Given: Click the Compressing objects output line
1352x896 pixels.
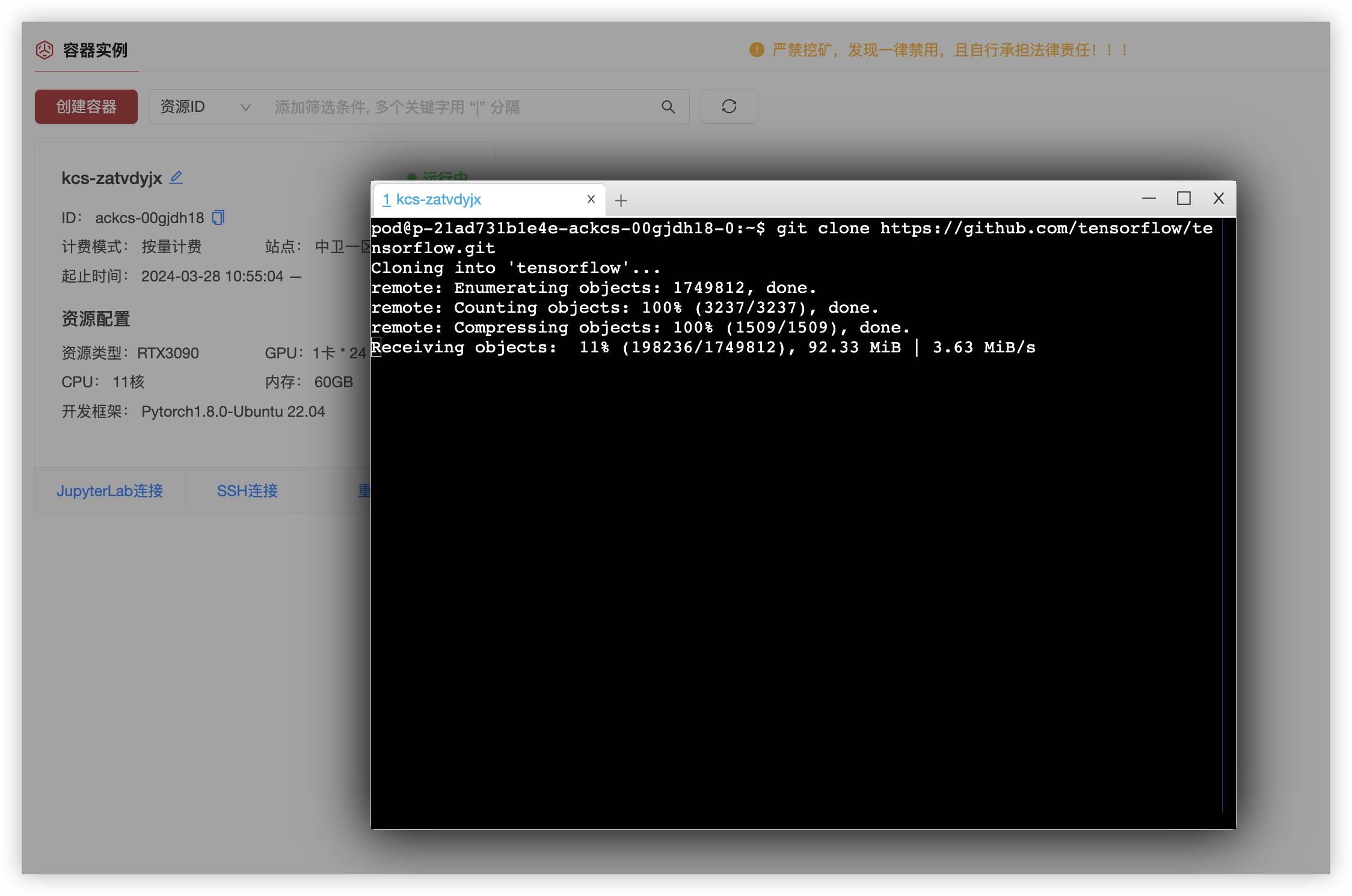Looking at the screenshot, I should (x=641, y=327).
